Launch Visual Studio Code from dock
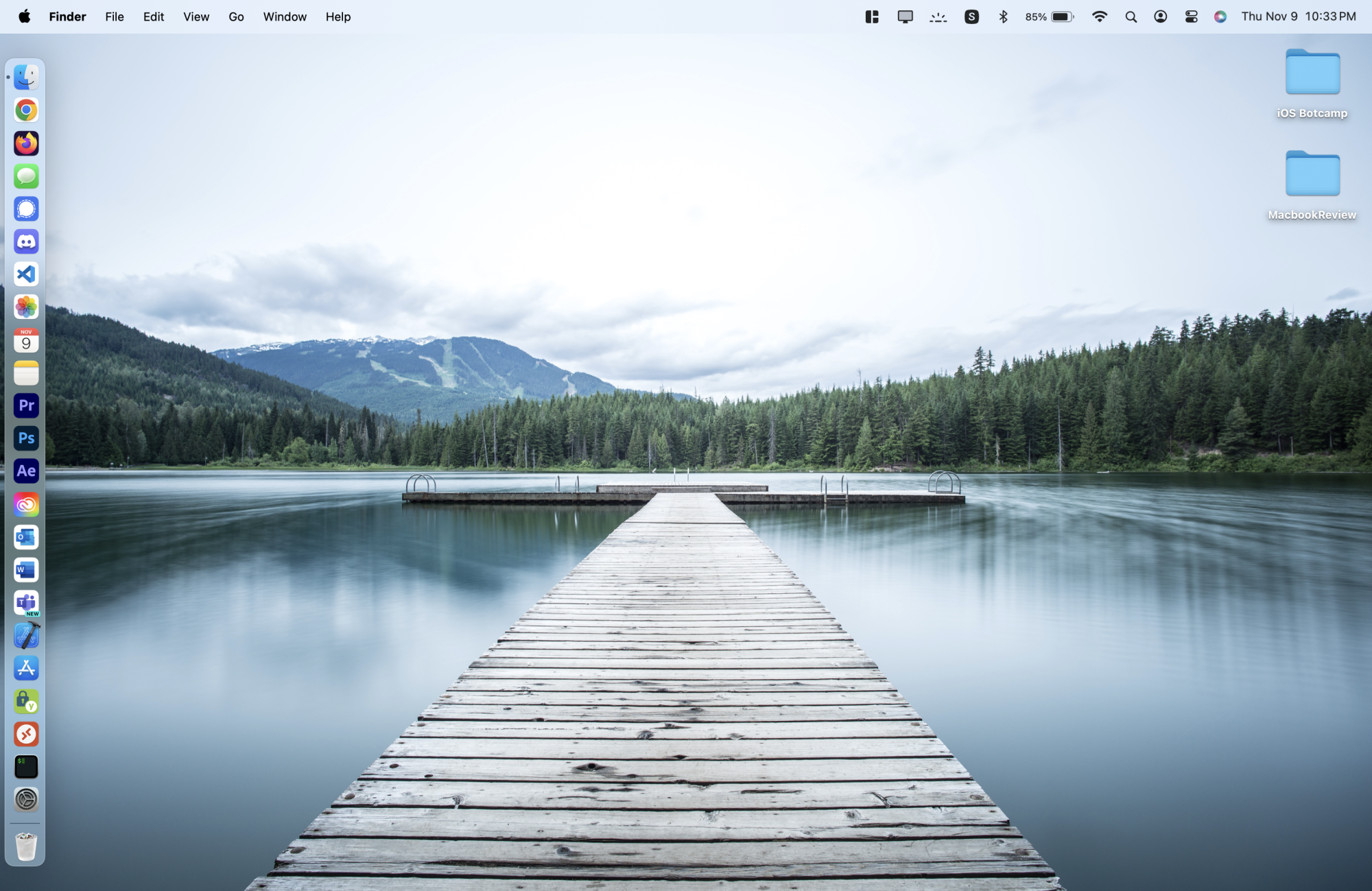 coord(26,274)
